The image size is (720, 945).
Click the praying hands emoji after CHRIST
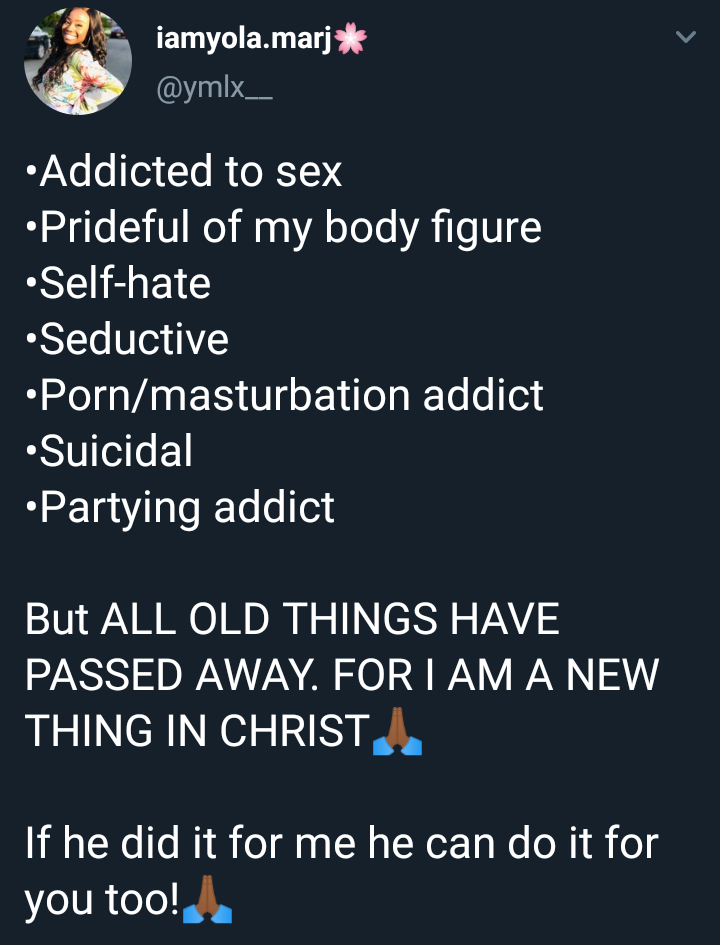(x=397, y=732)
